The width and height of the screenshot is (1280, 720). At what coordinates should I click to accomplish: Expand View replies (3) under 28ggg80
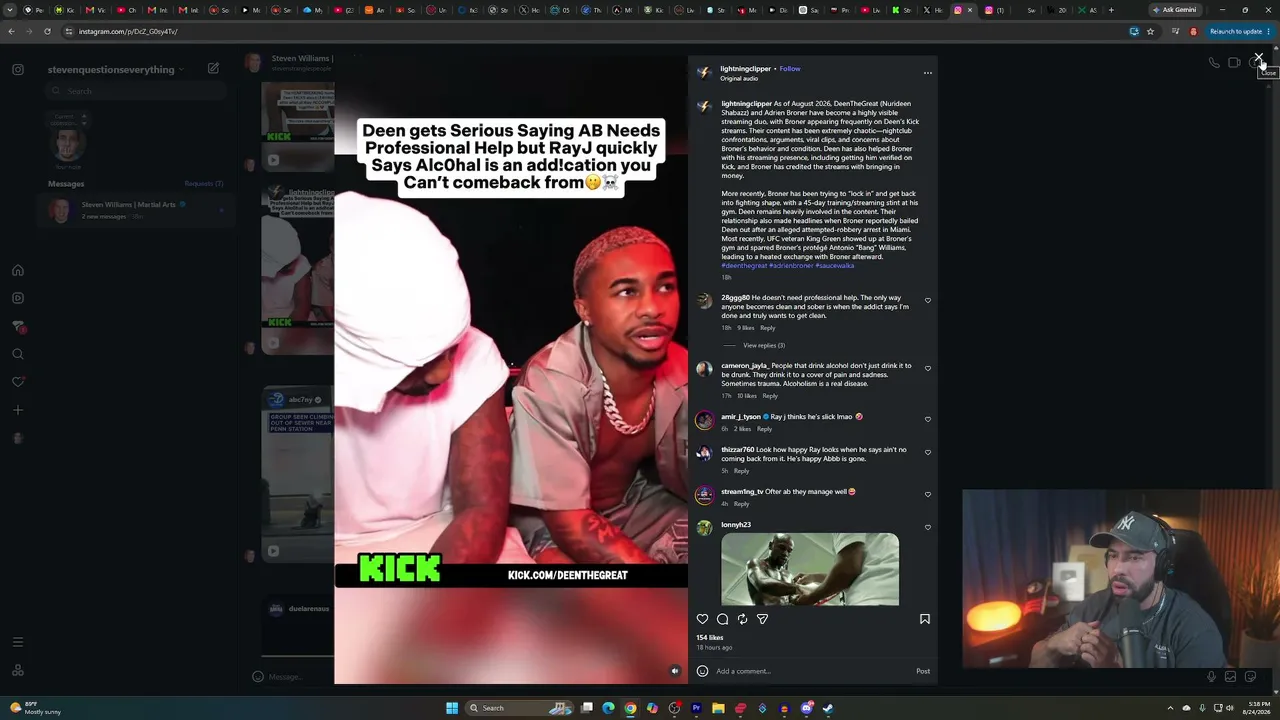pos(764,345)
